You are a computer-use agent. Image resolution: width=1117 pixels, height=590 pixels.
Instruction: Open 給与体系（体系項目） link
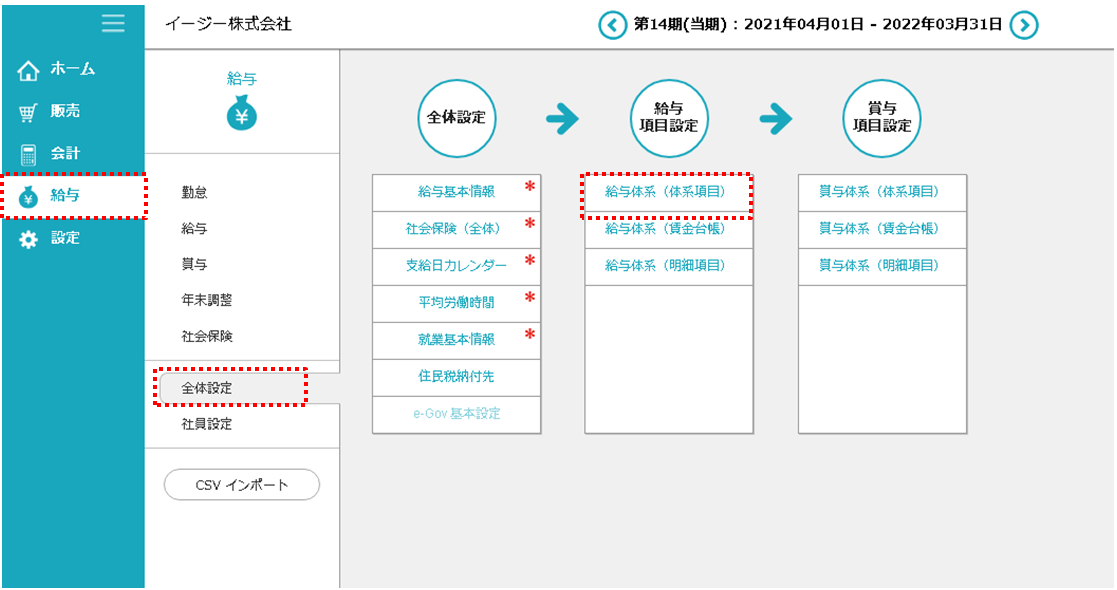(x=665, y=192)
